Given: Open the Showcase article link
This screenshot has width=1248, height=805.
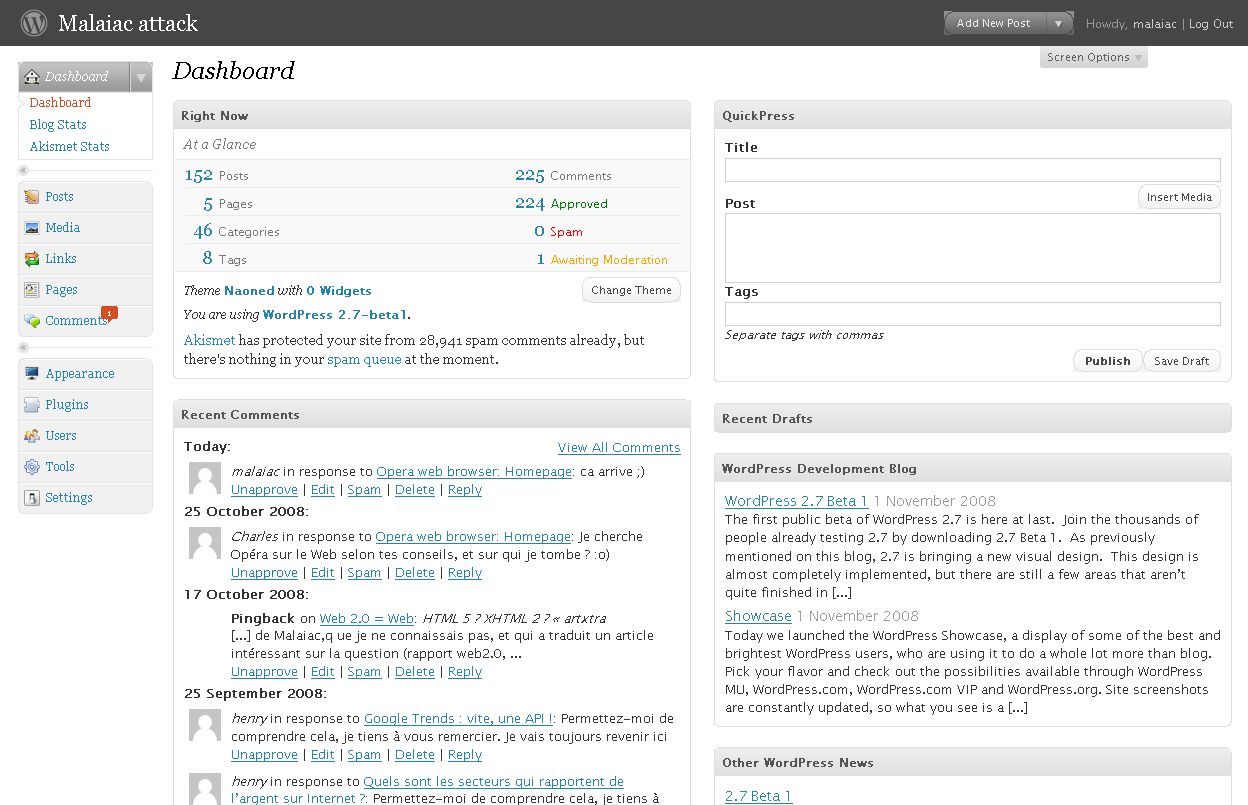Looking at the screenshot, I should click(758, 616).
